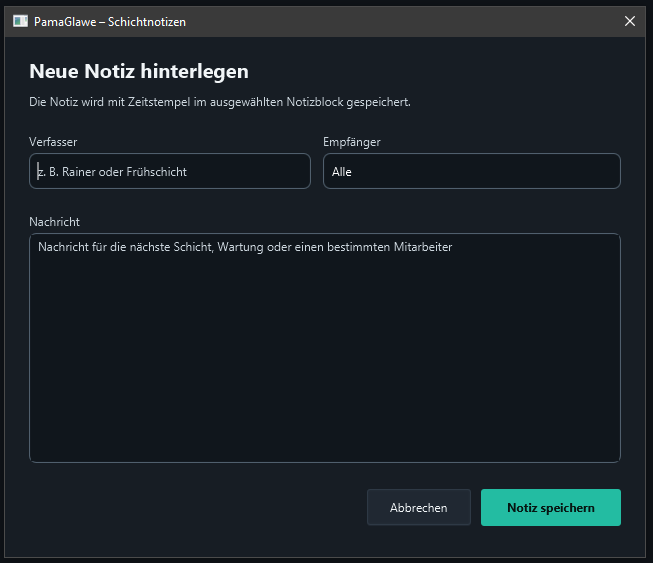The width and height of the screenshot is (653, 563).
Task: Click the Nachricht label
Action: [x=54, y=222]
